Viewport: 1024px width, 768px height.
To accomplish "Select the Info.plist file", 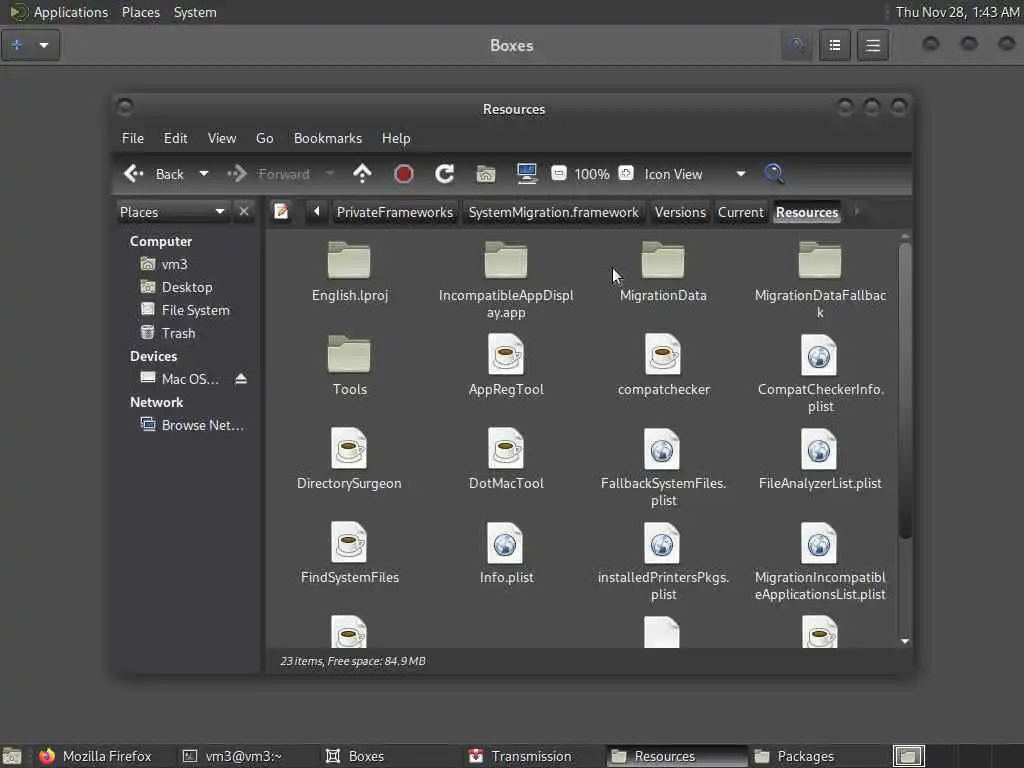I will [506, 554].
